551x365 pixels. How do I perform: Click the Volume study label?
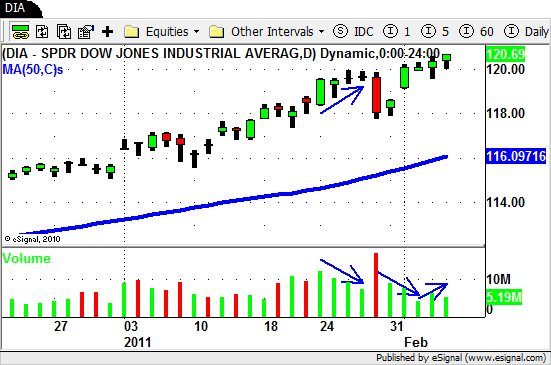(27, 259)
